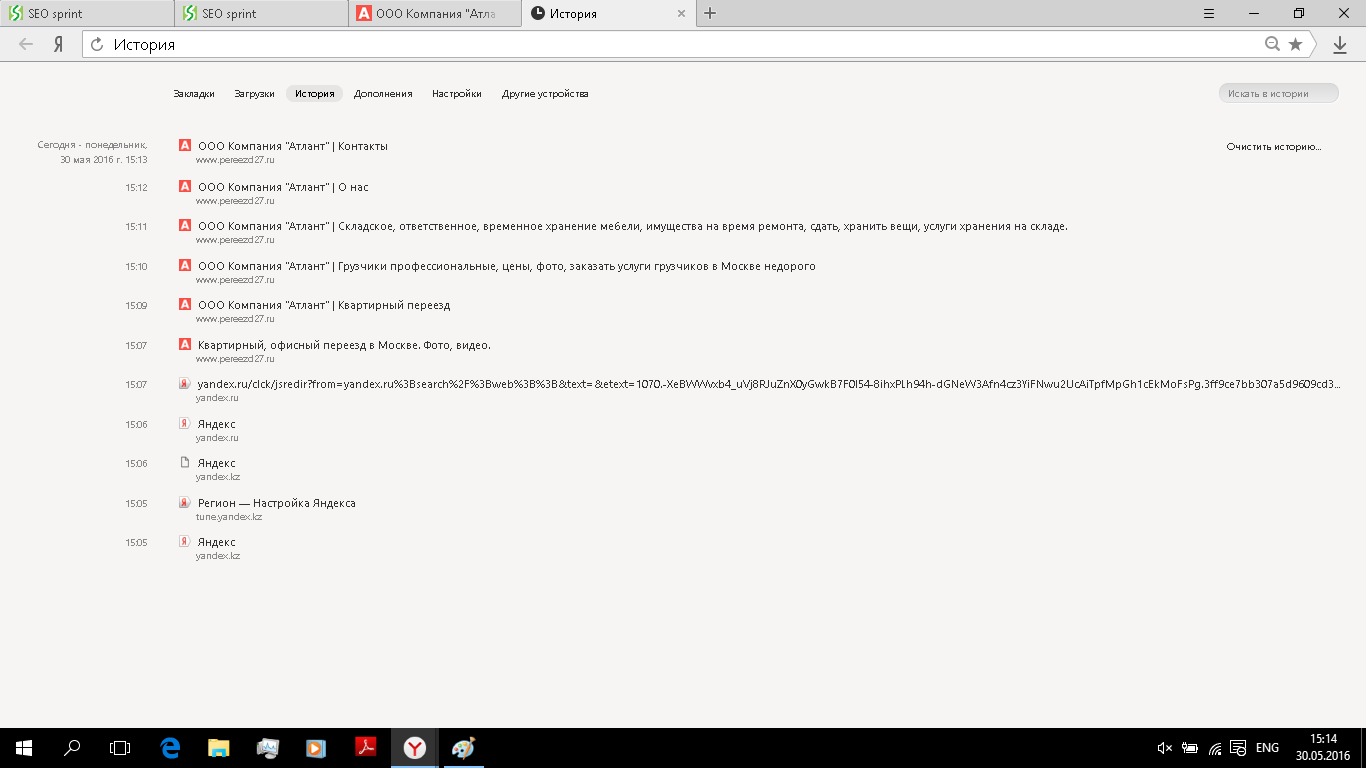
Task: Open Adobe Reader from the taskbar
Action: pyautogui.click(x=365, y=748)
